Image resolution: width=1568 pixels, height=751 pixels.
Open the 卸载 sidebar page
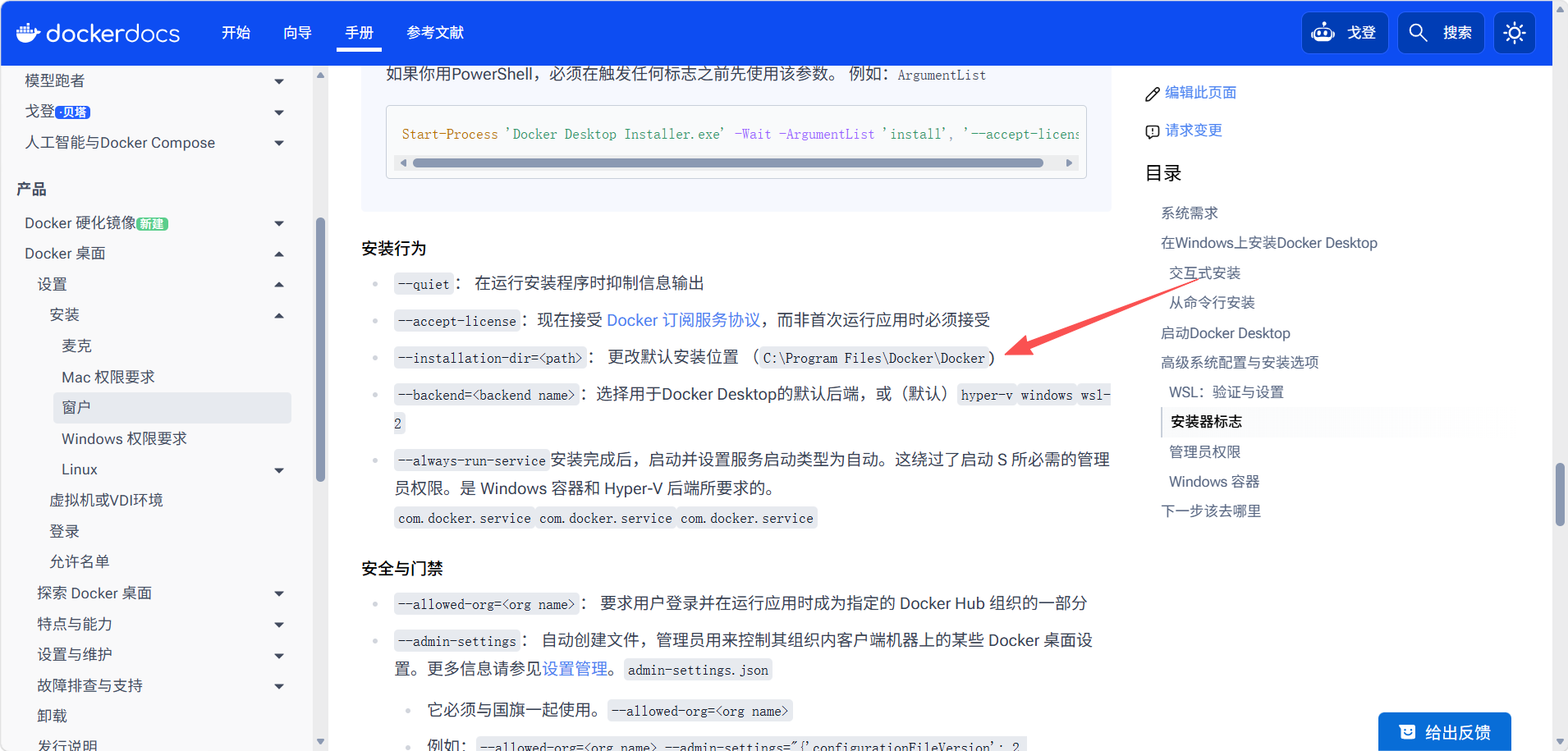52,717
